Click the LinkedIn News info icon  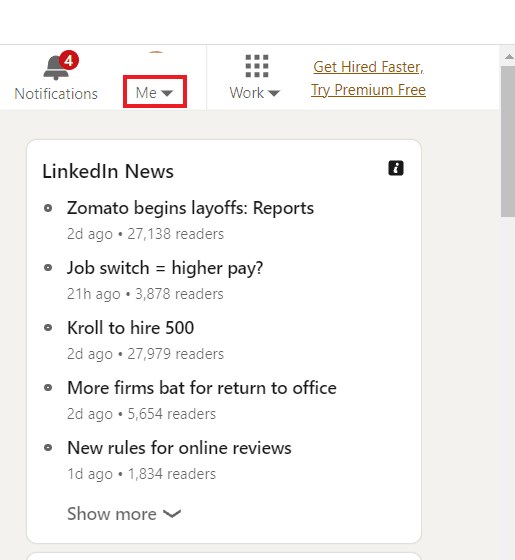[x=396, y=168]
